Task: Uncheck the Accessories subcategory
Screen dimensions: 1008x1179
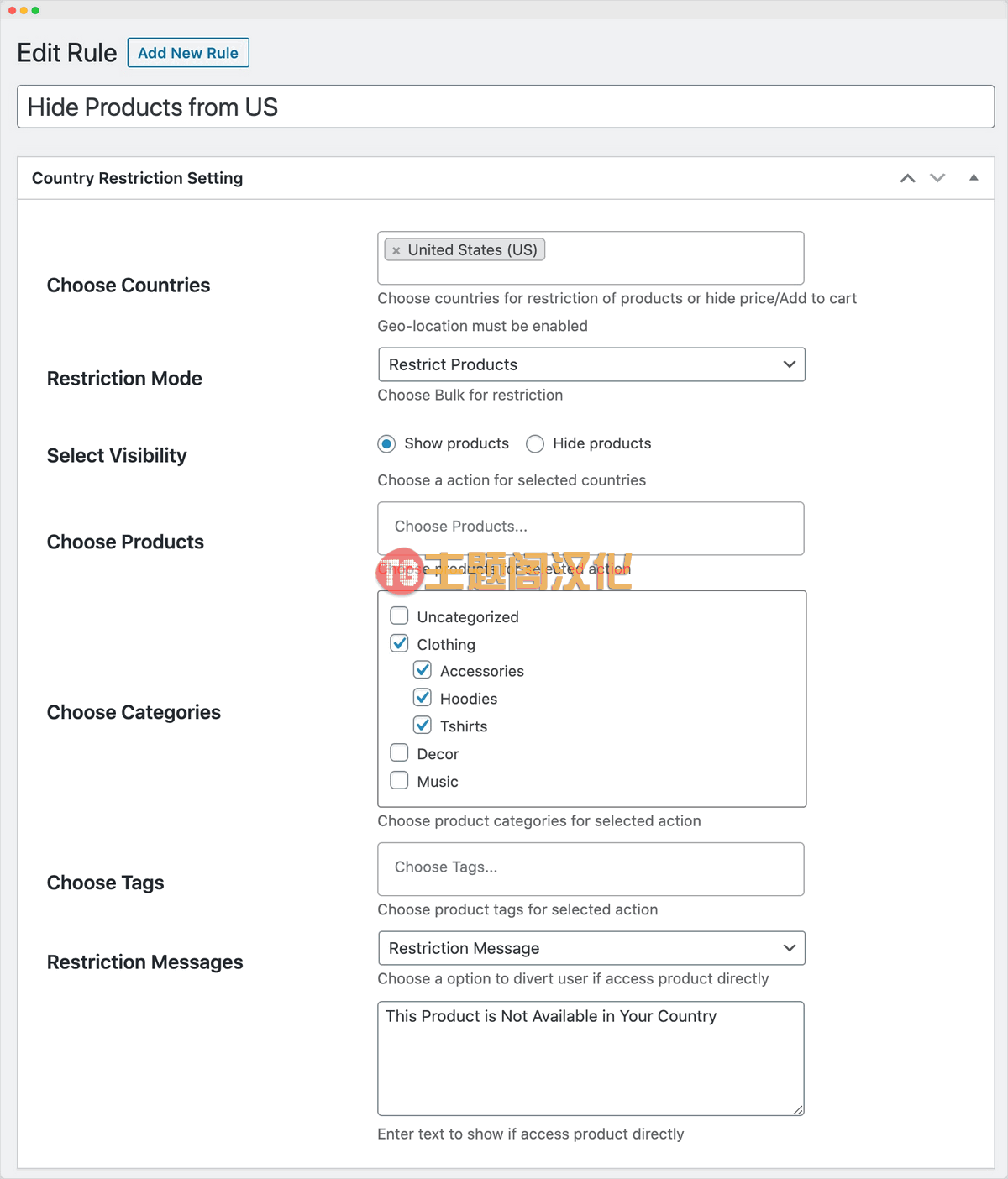Action: [x=423, y=670]
